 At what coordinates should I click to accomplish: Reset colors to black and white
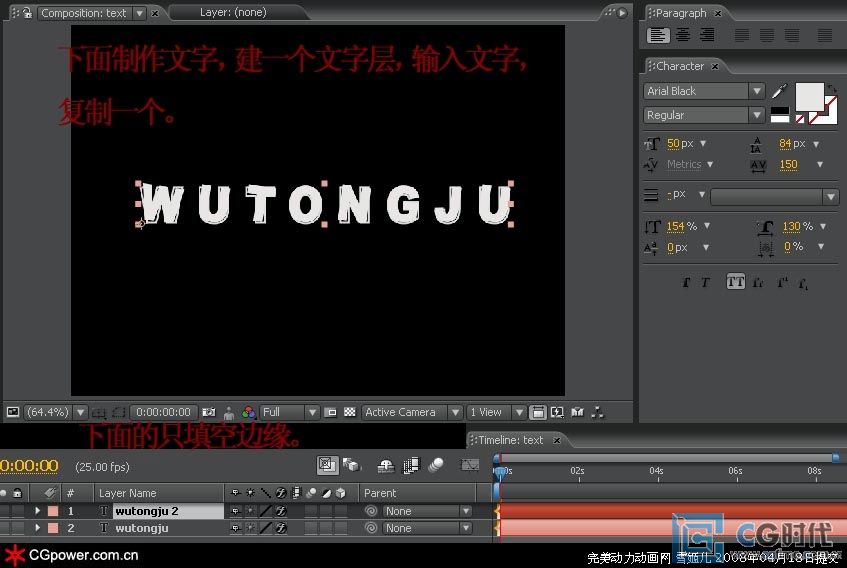pos(779,114)
